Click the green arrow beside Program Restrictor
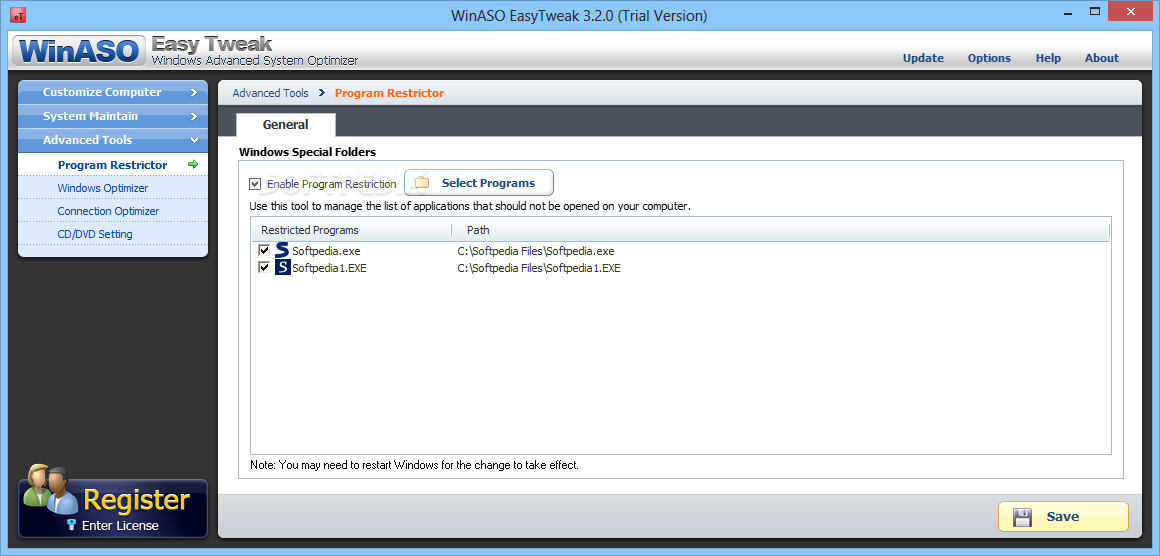 (x=193, y=164)
